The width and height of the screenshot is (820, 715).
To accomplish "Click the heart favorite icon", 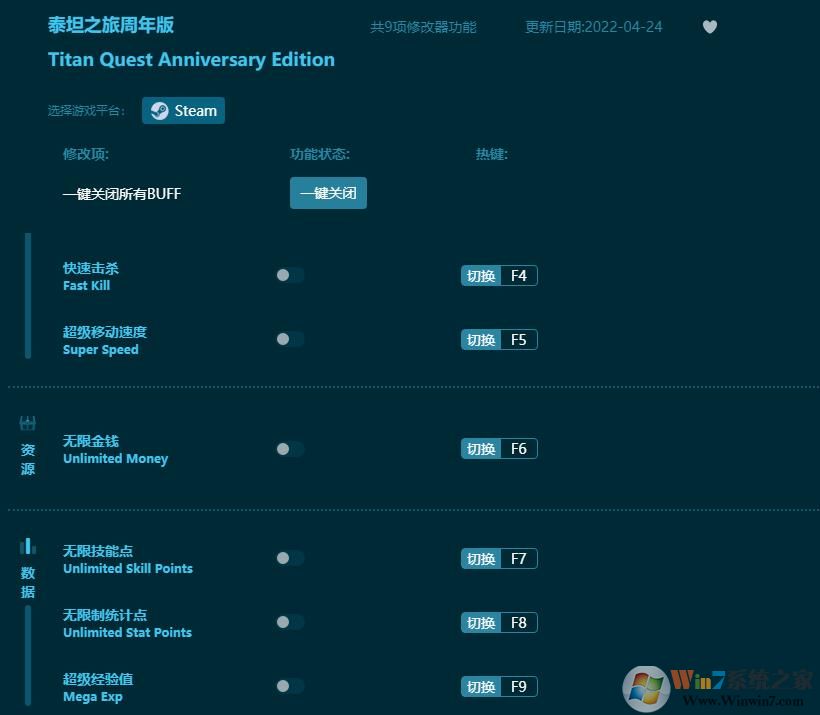I will point(709,26).
